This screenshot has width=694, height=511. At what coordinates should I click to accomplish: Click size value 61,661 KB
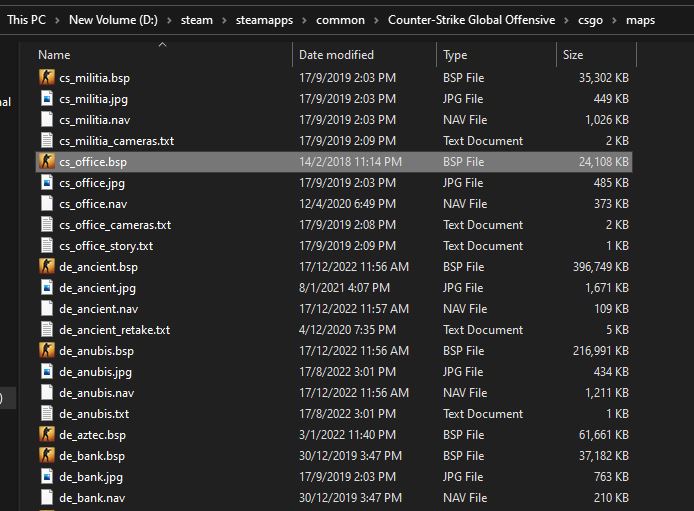[x=604, y=435]
